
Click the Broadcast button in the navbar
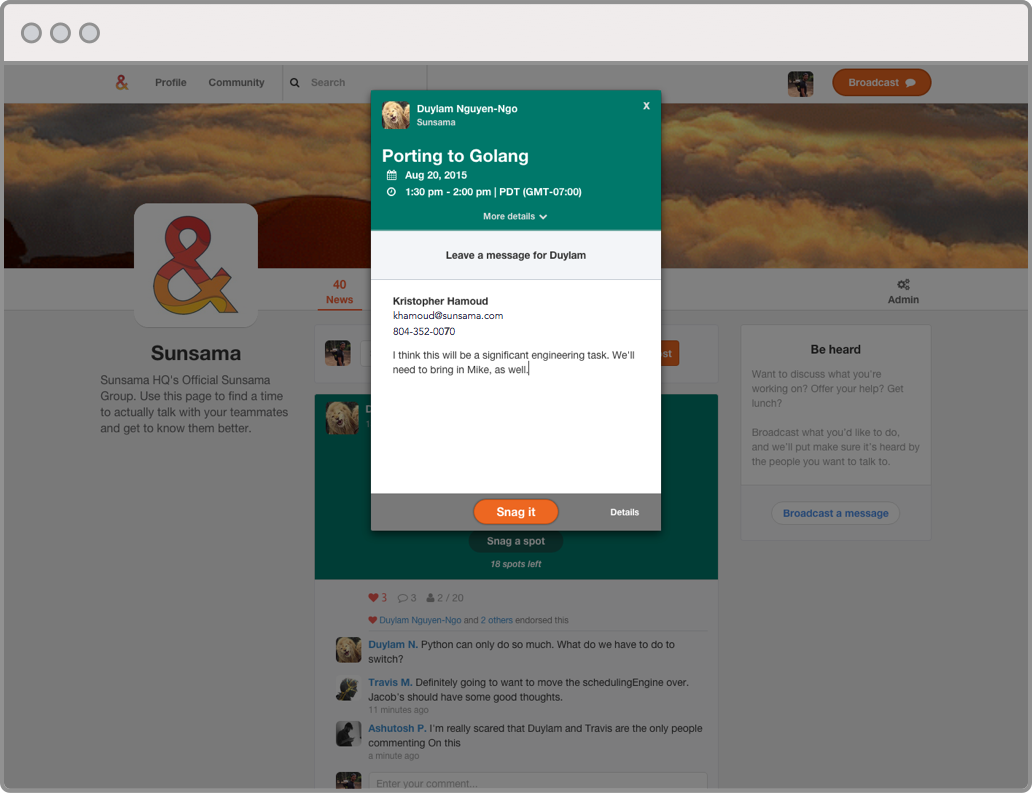point(881,83)
